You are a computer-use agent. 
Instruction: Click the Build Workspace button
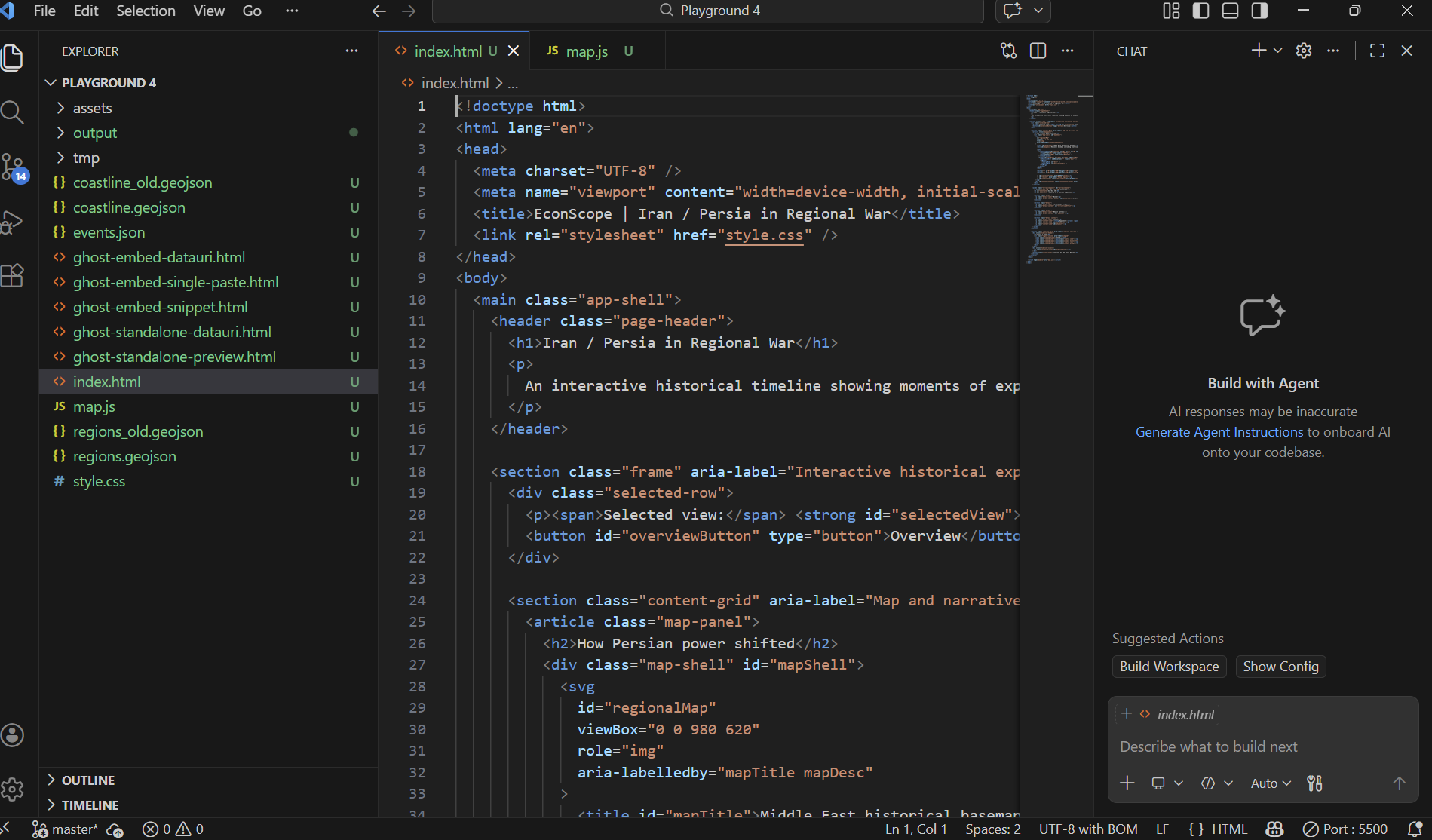[1169, 667]
